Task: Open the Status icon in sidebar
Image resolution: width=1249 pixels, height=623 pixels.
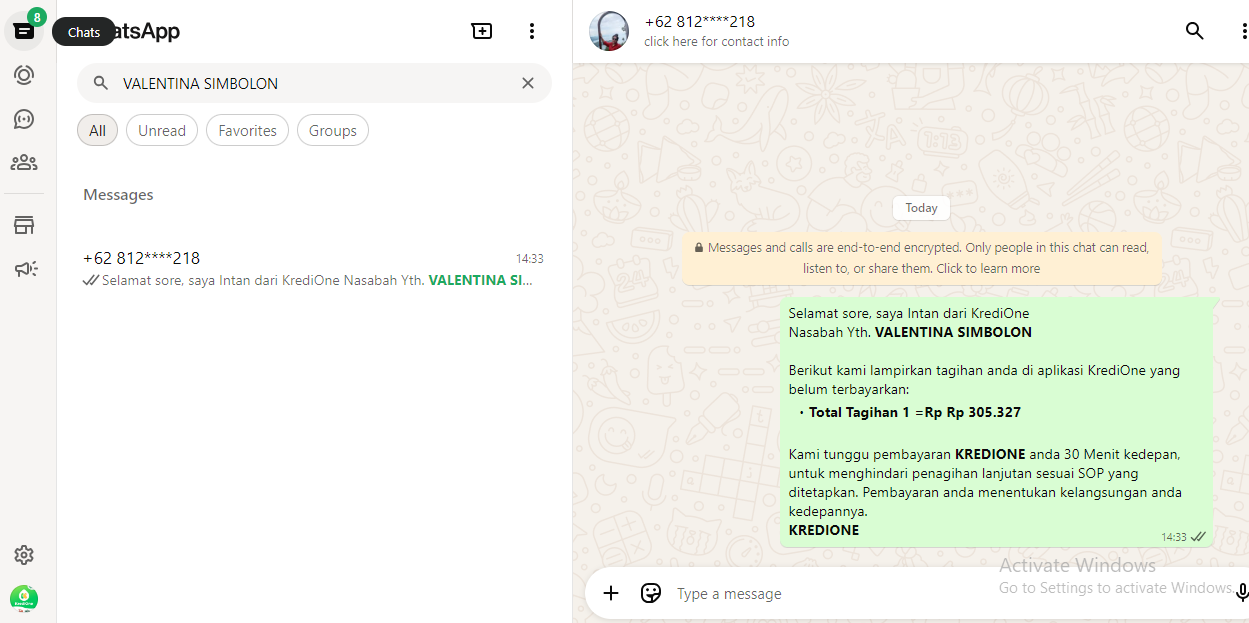Action: coord(24,75)
